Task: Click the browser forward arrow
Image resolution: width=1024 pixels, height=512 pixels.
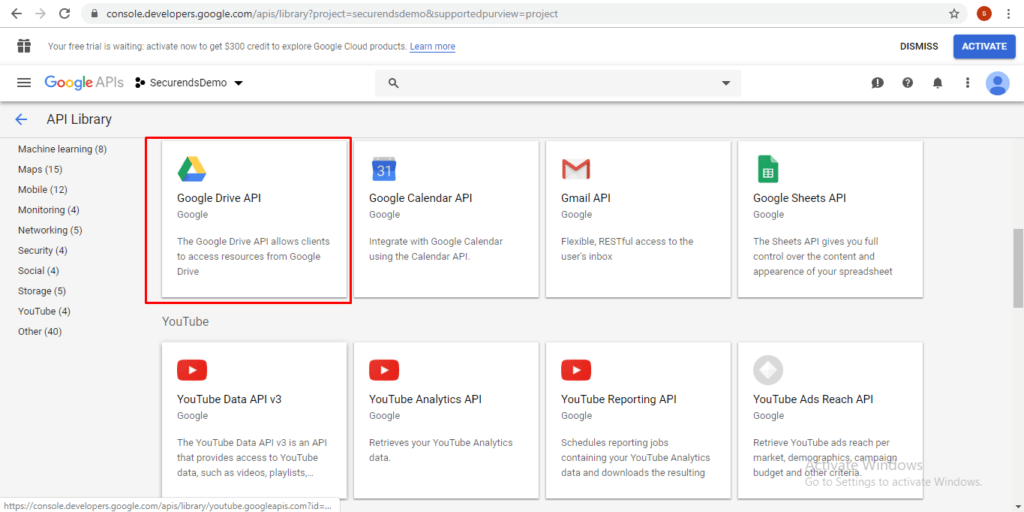Action: [40, 13]
